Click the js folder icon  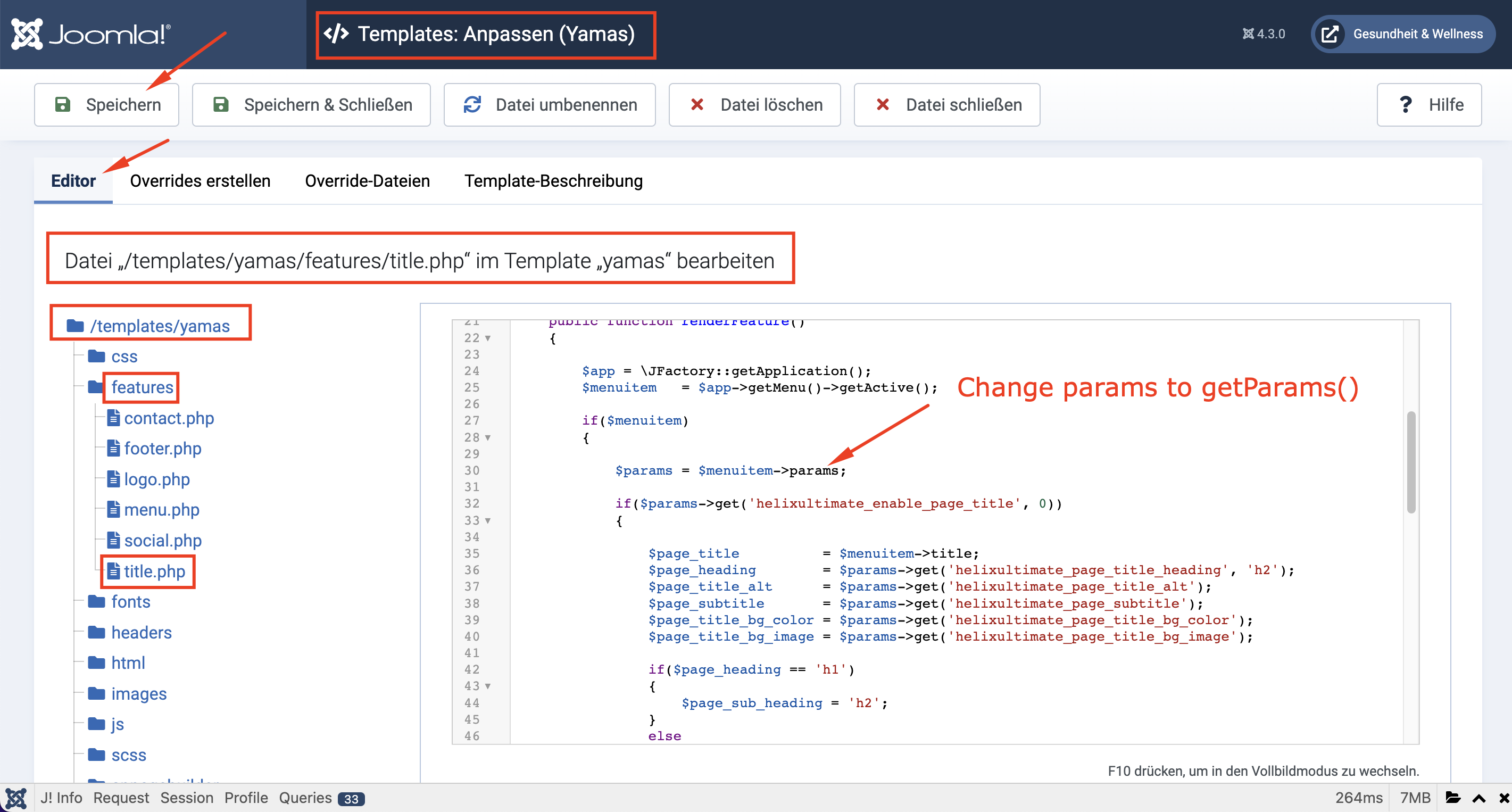click(x=96, y=723)
